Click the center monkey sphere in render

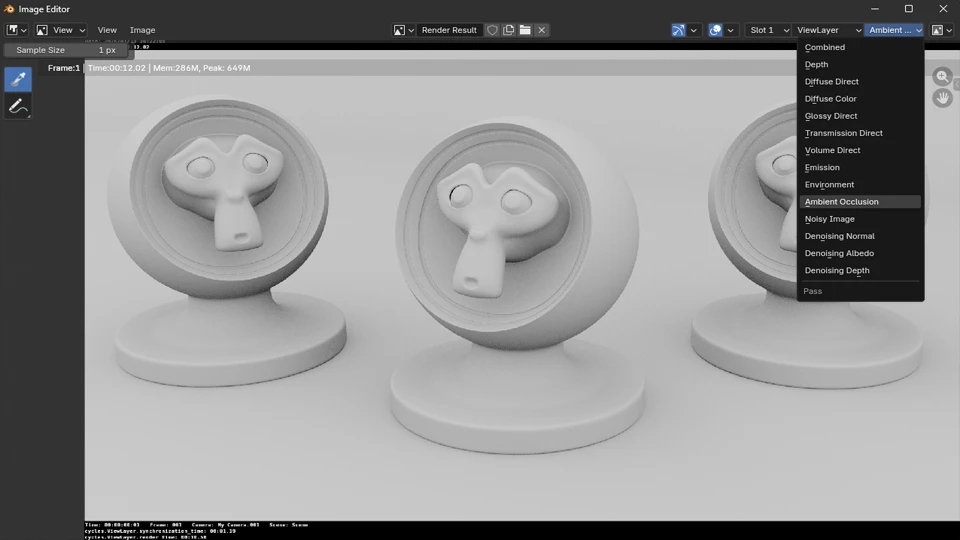point(517,233)
